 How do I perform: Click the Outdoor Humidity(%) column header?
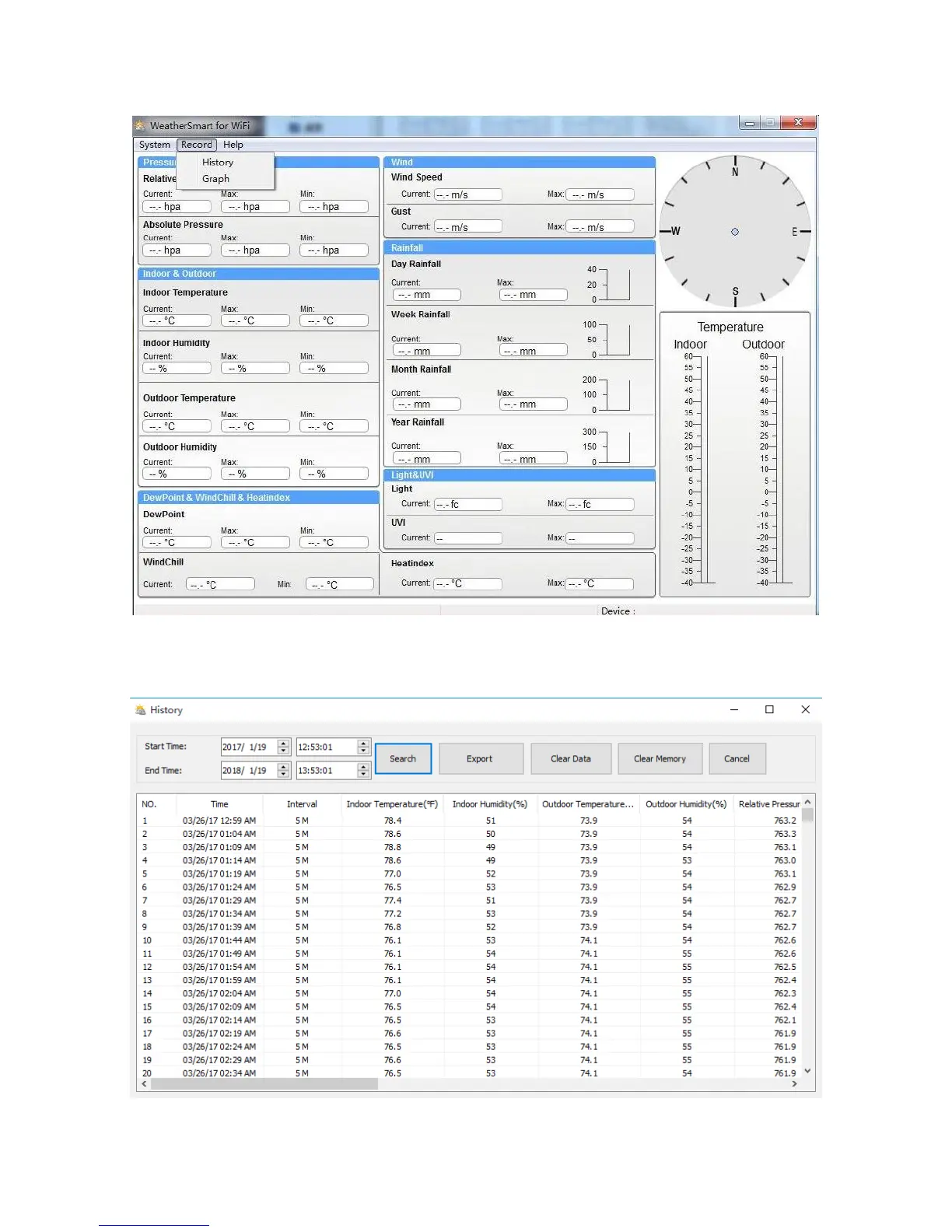[x=686, y=804]
